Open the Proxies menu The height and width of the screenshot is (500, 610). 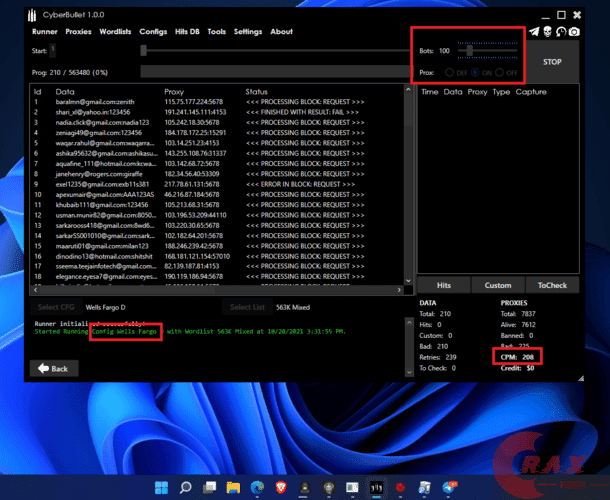point(78,32)
